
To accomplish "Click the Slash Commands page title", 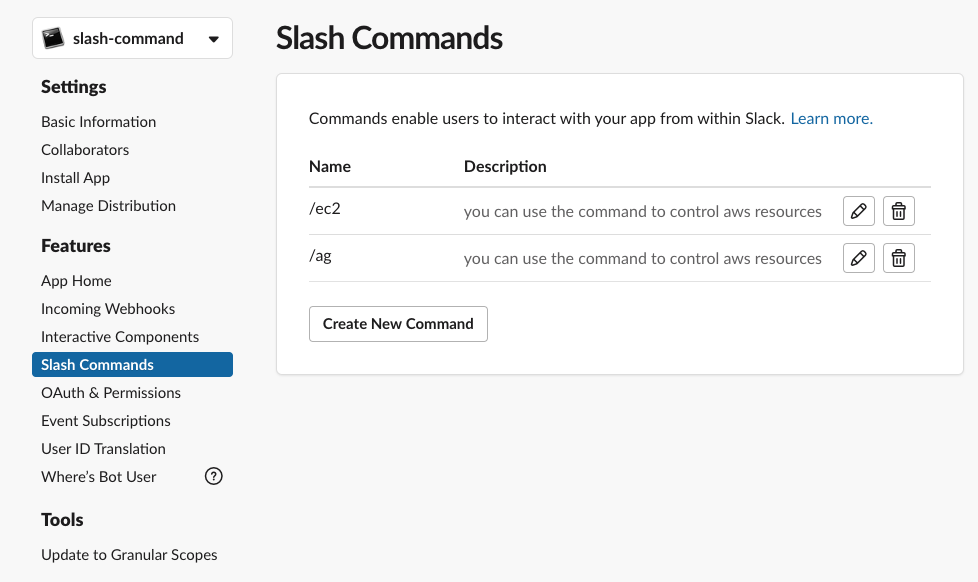I will click(x=389, y=38).
